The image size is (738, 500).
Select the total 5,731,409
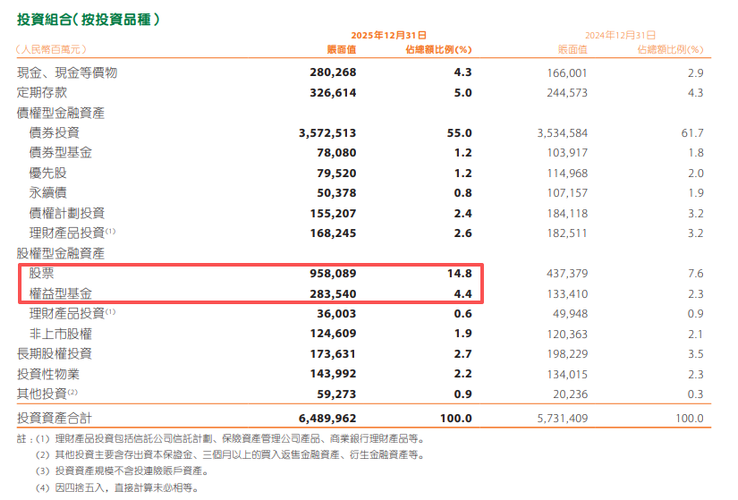[562, 418]
